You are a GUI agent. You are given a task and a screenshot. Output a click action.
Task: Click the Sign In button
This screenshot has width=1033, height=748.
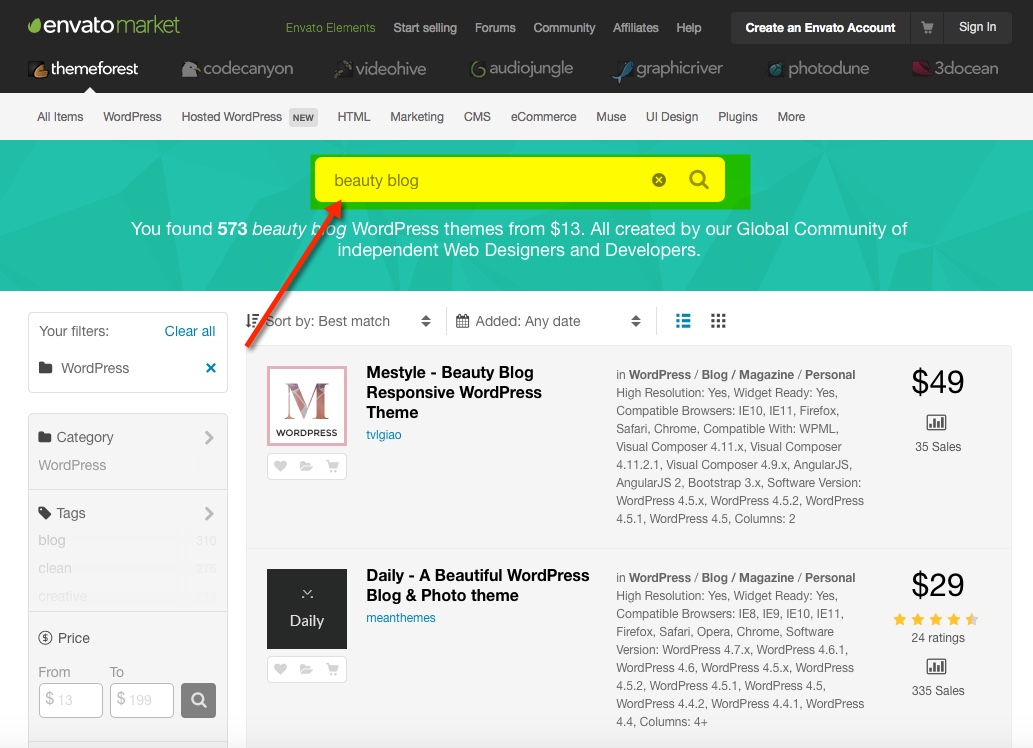click(x=978, y=27)
